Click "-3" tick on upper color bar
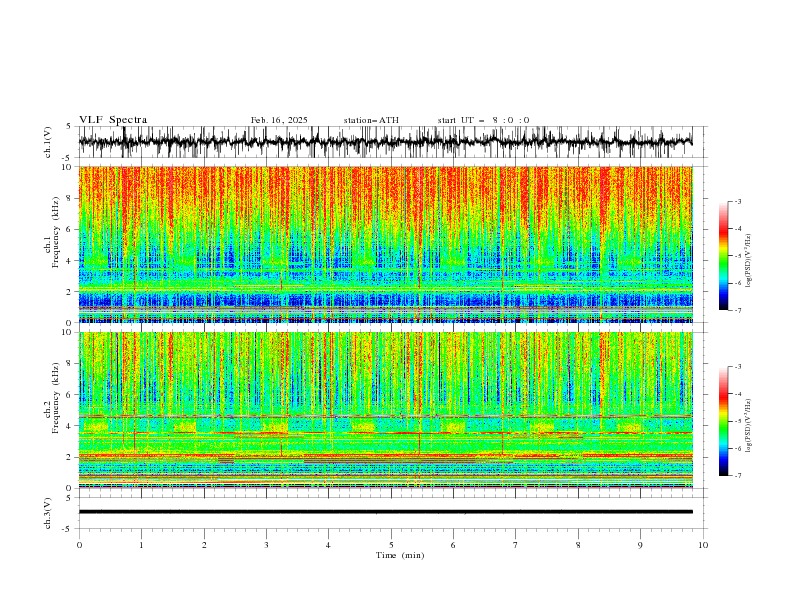Viewport: 792px width, 612px height. [x=738, y=201]
